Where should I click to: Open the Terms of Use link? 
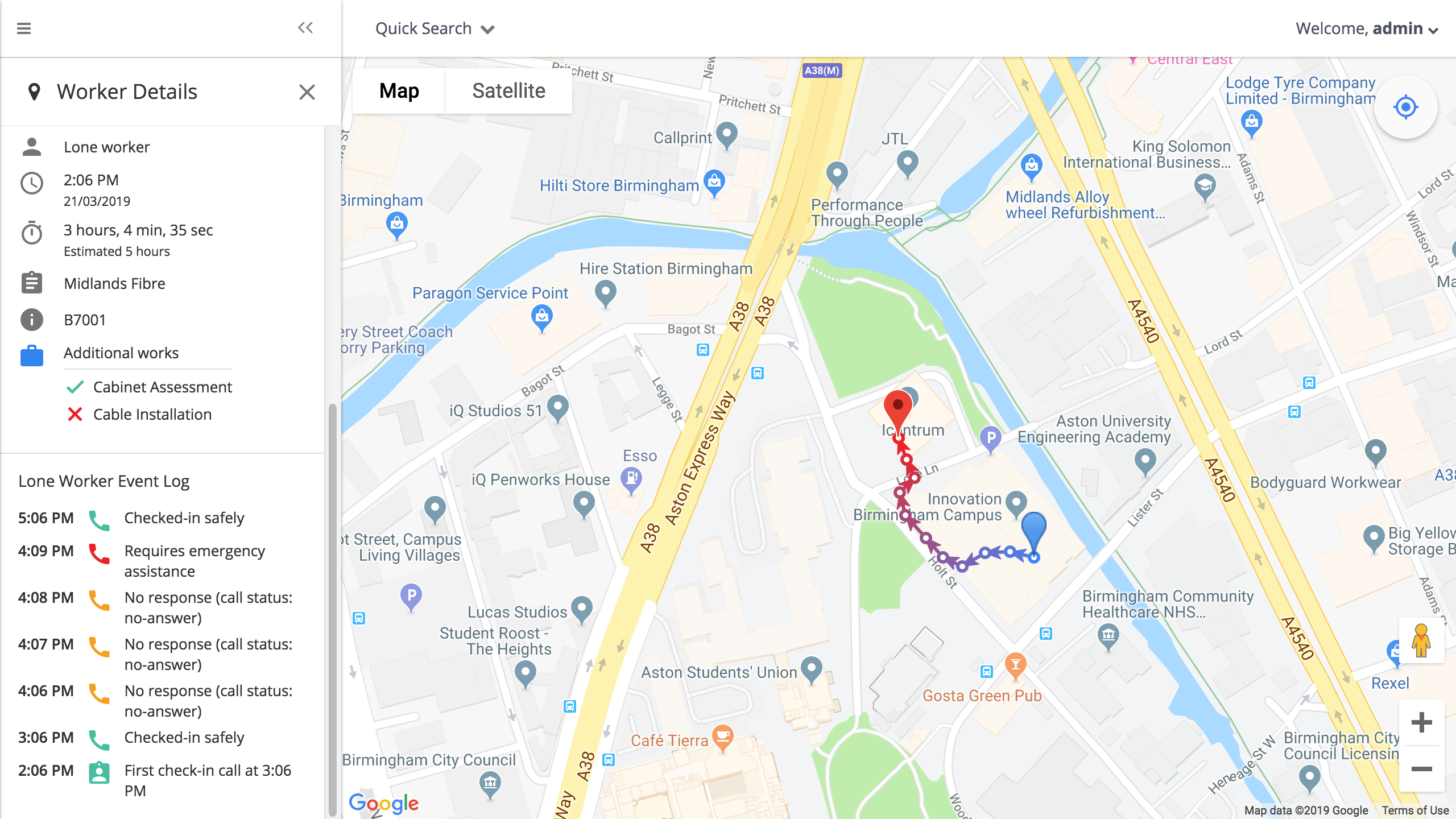(1415, 810)
